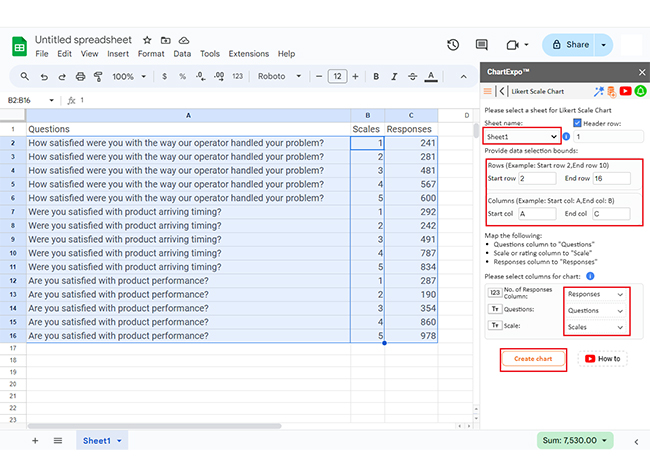Open the Responses column dropdown
650x473 pixels.
coord(595,294)
